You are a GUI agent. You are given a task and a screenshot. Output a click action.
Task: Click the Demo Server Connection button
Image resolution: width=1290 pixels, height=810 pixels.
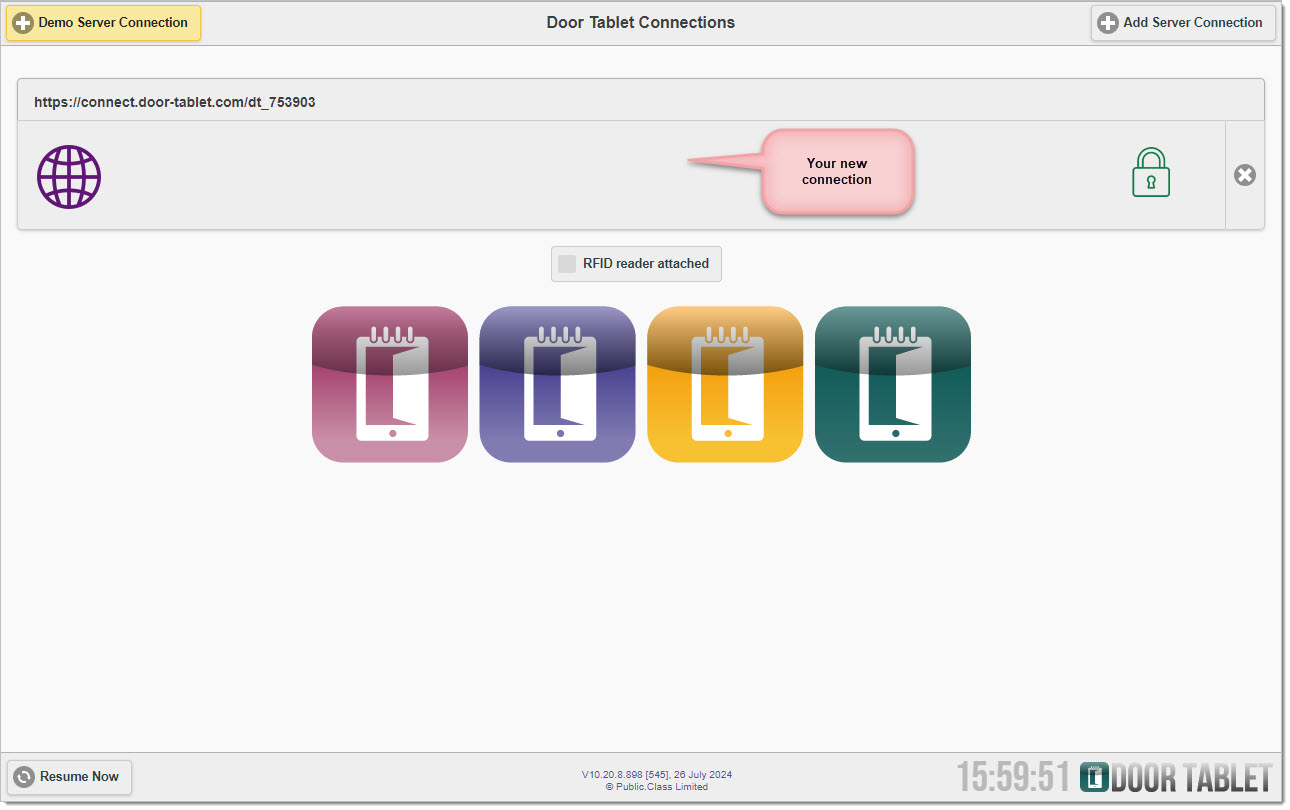click(103, 22)
